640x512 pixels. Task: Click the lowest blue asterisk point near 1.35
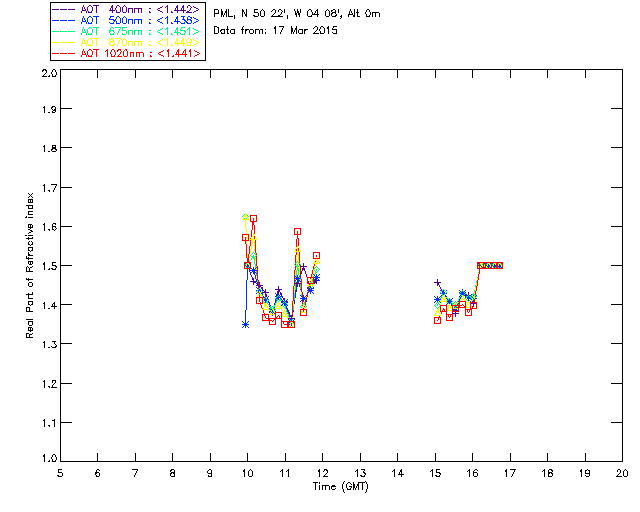pyautogui.click(x=245, y=325)
